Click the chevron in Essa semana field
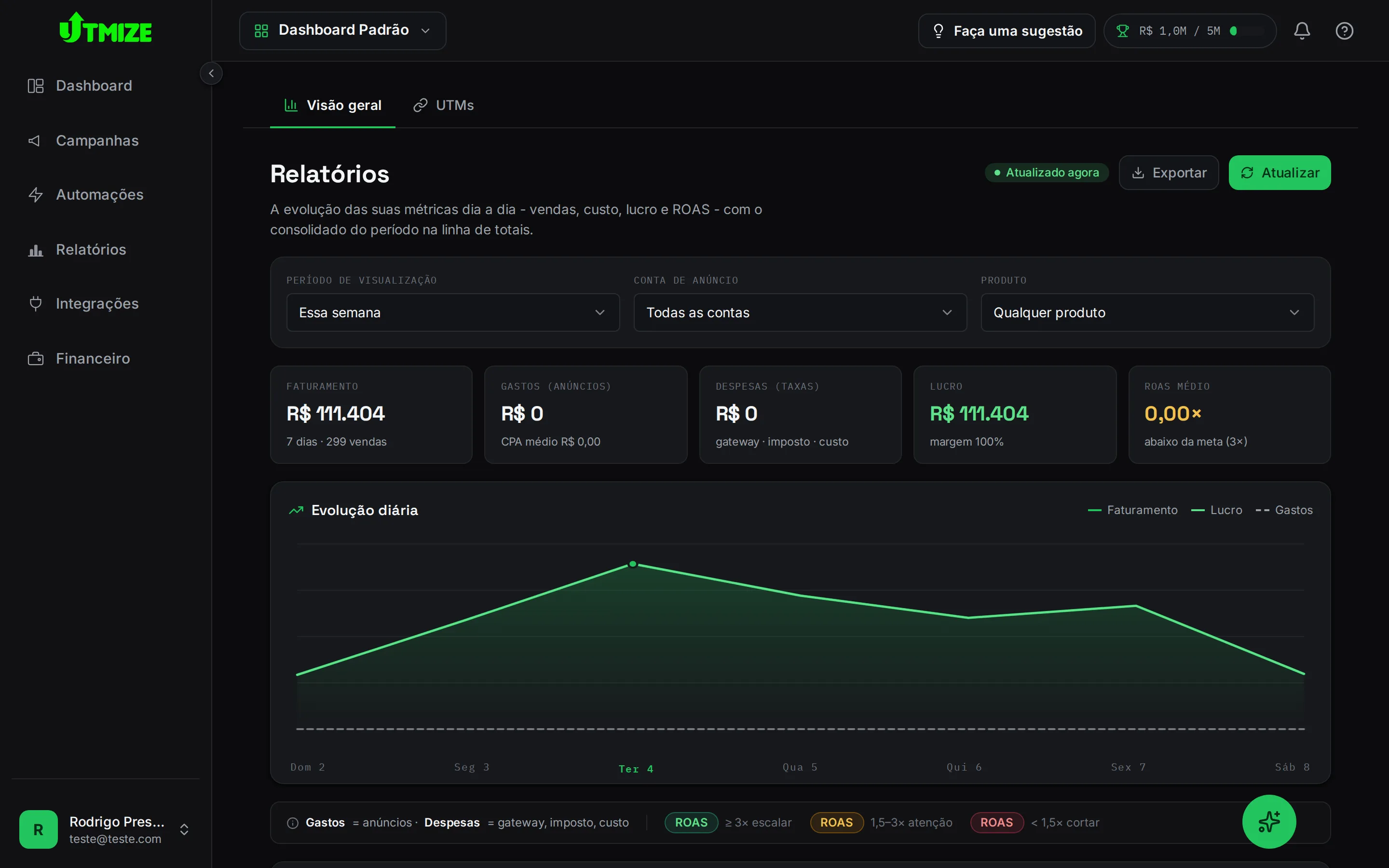 tap(600, 313)
